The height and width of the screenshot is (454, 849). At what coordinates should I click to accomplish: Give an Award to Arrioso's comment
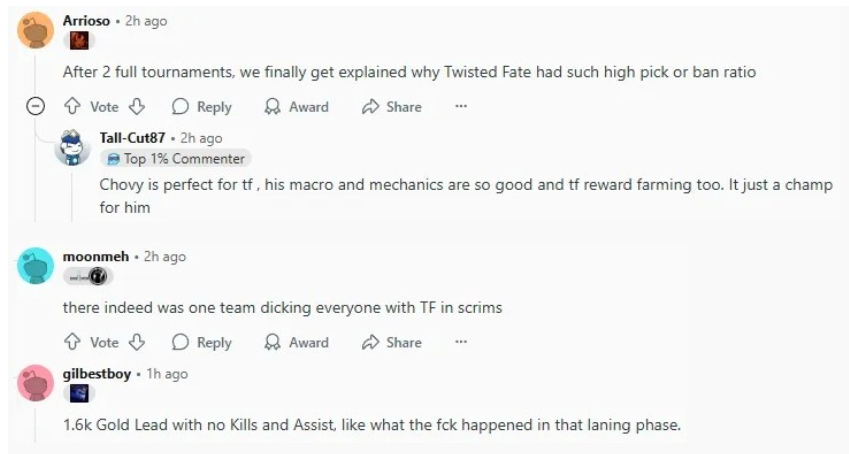(296, 107)
